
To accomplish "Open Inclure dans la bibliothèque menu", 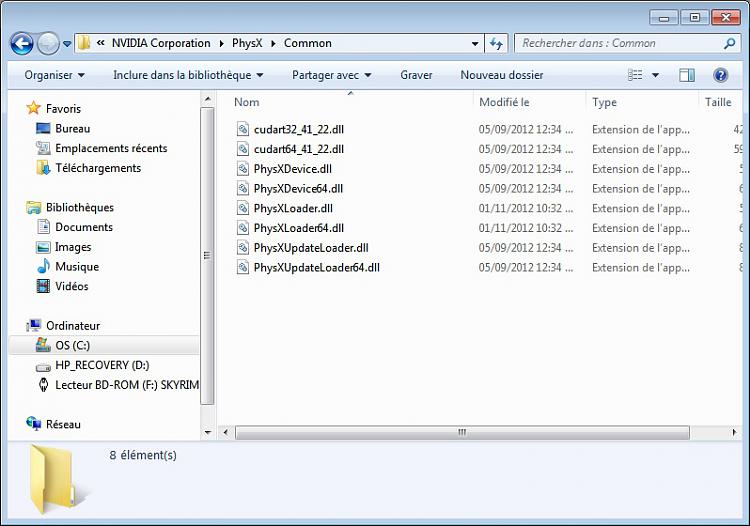I will click(188, 75).
